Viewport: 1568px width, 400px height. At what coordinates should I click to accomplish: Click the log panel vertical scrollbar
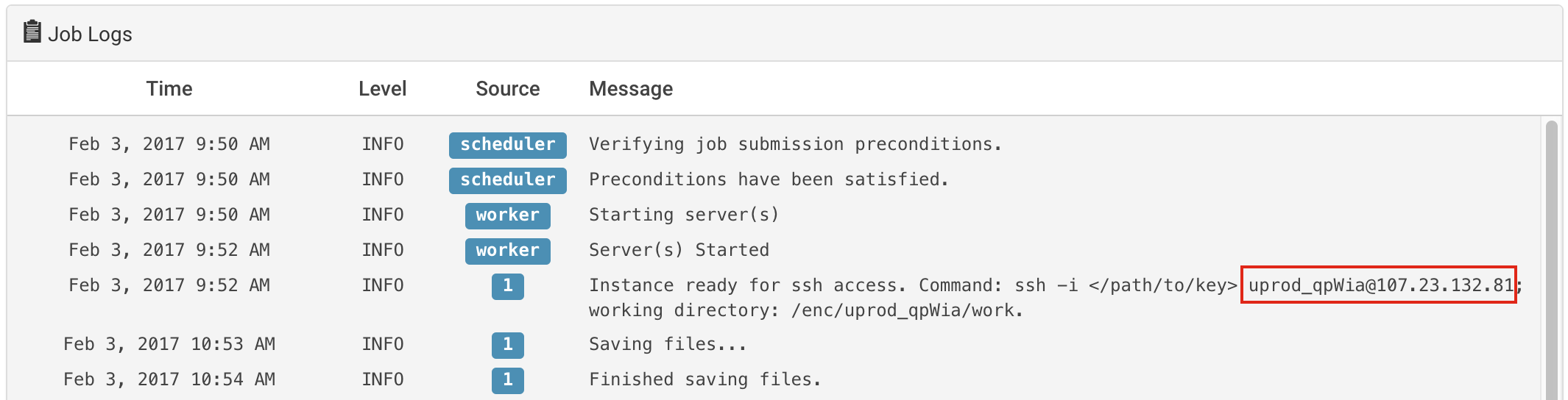click(1551, 257)
